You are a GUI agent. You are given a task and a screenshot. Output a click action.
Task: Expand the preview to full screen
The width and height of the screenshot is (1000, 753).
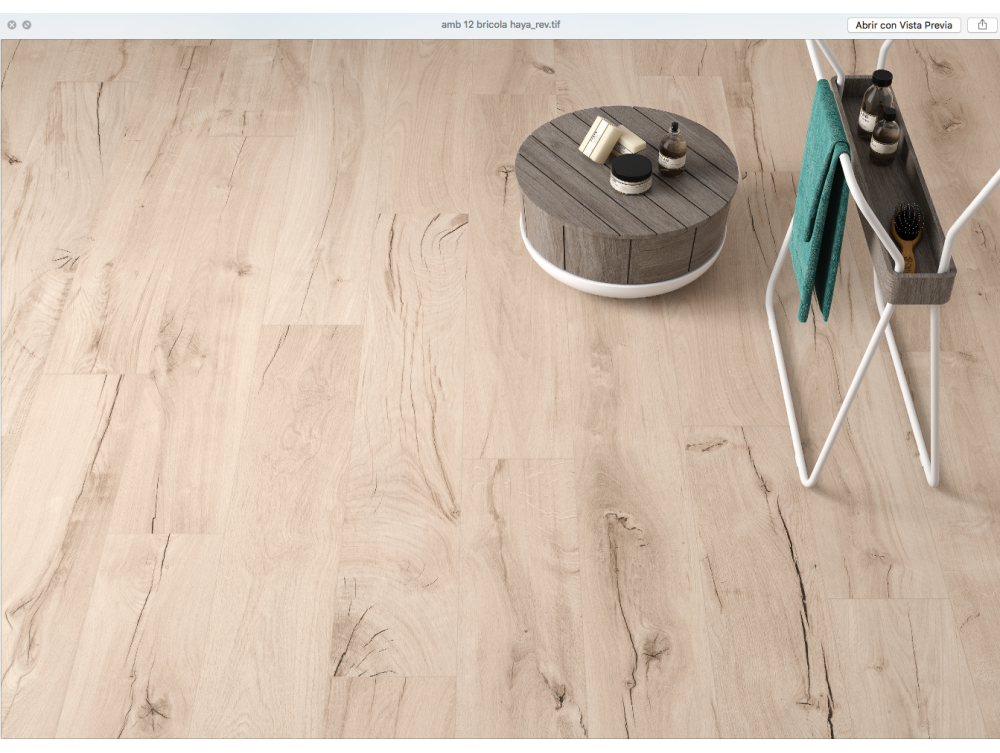pos(27,24)
